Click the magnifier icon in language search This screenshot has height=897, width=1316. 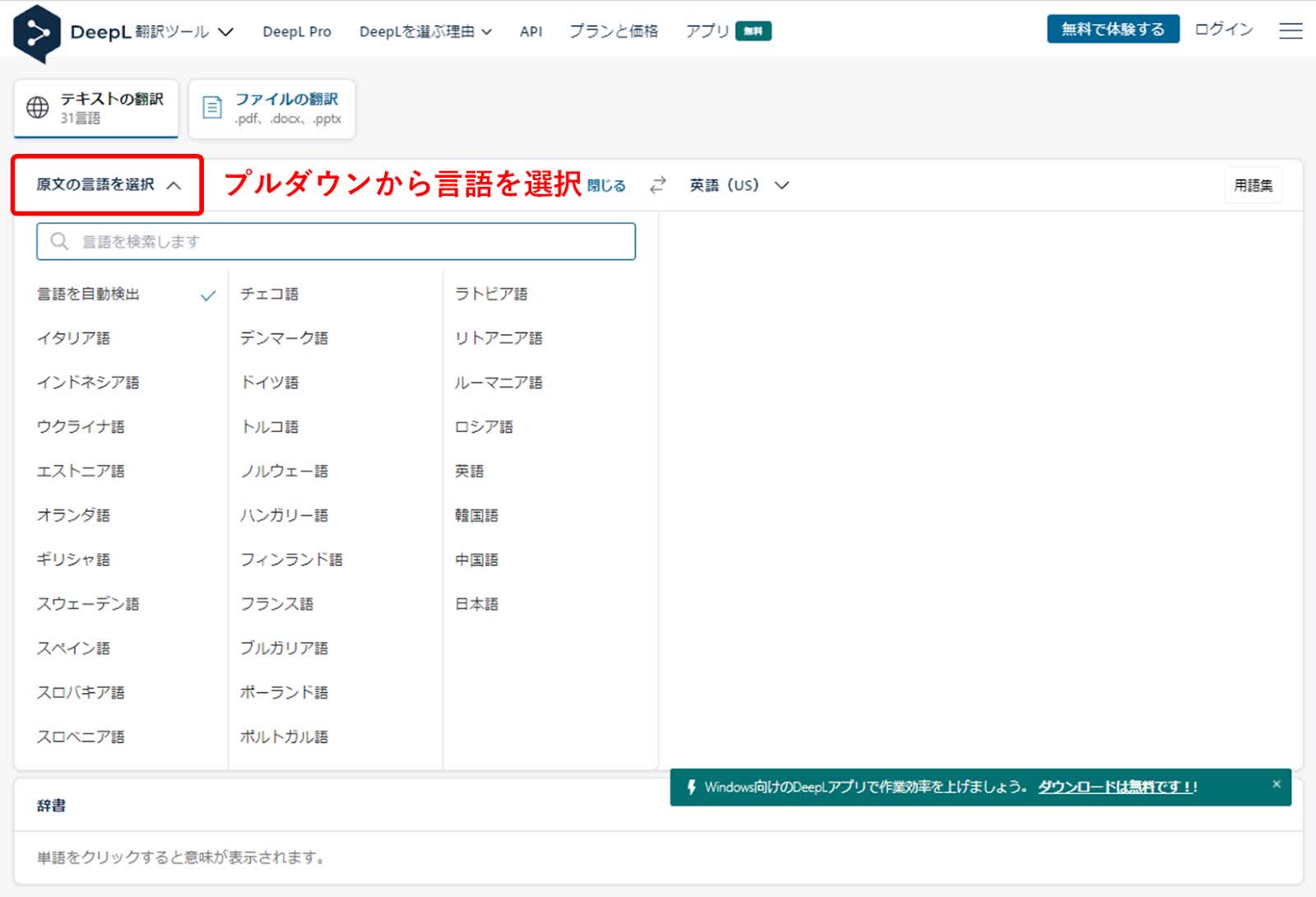point(59,241)
